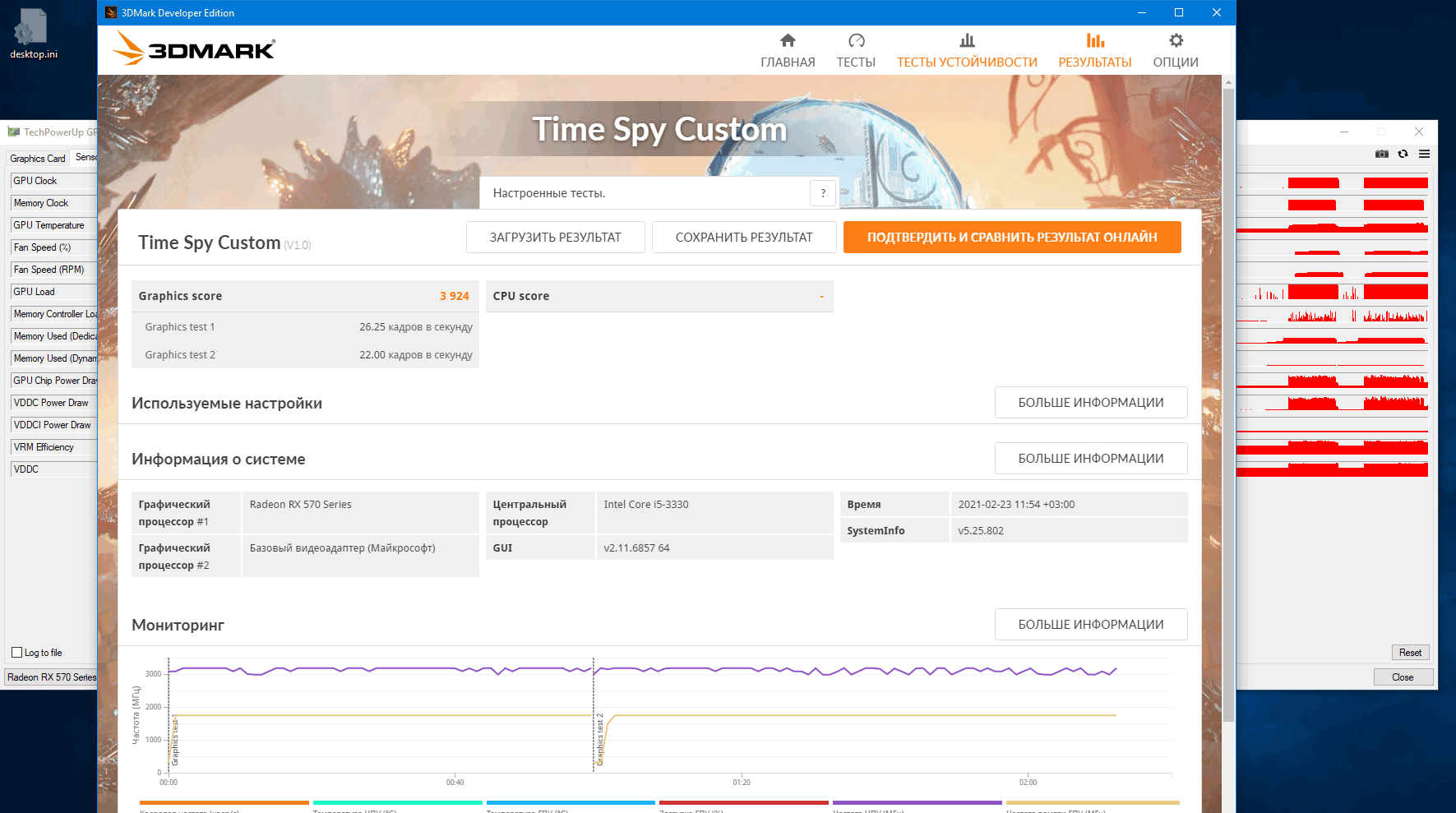Select VRM Efficiency sensor in GPU-Z
Screen dimensions: 1456x813
pos(54,447)
